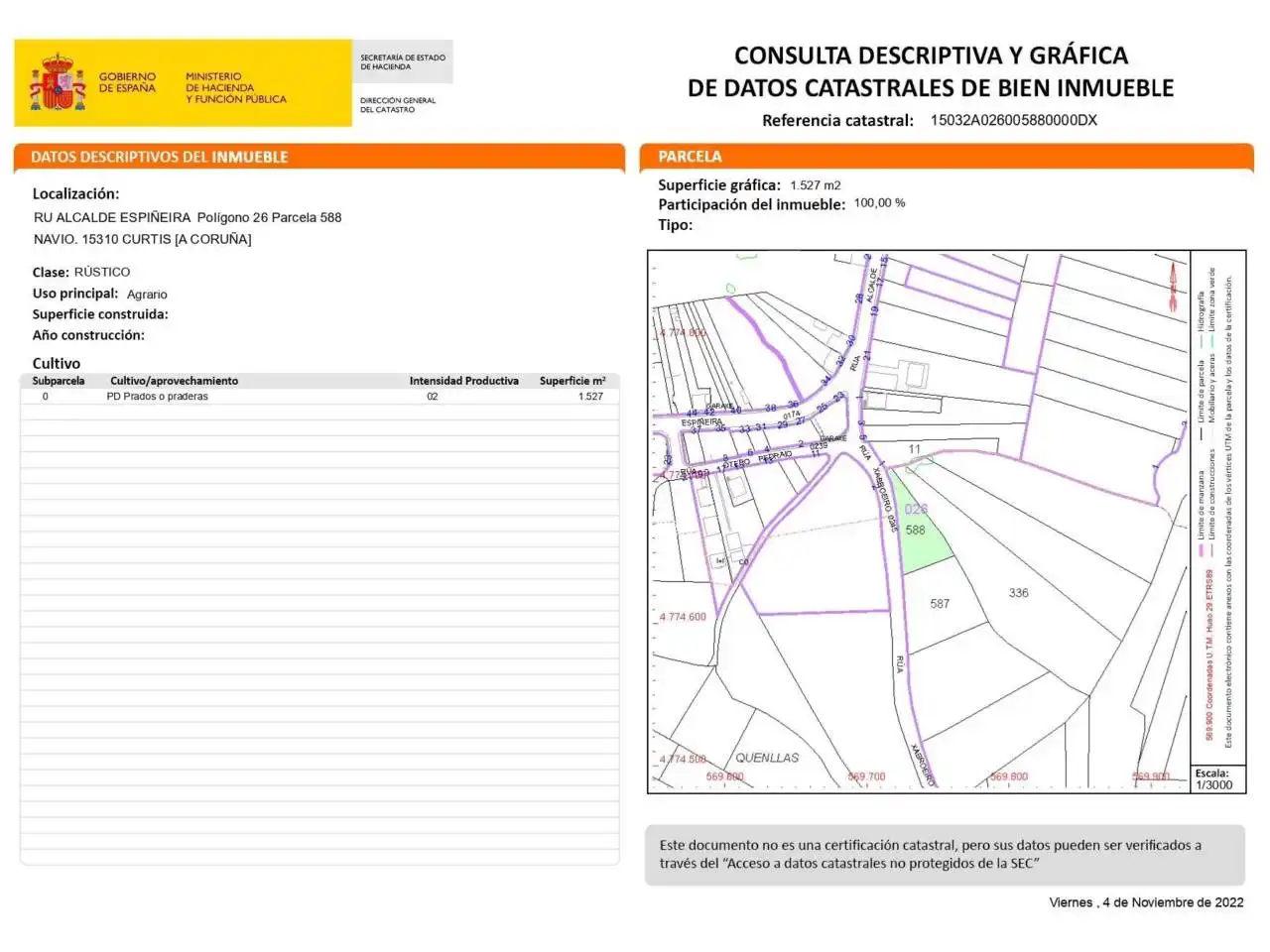1270x952 pixels.
Task: Select cadastral reference 15032A026005880000DX
Action: 1013,120
